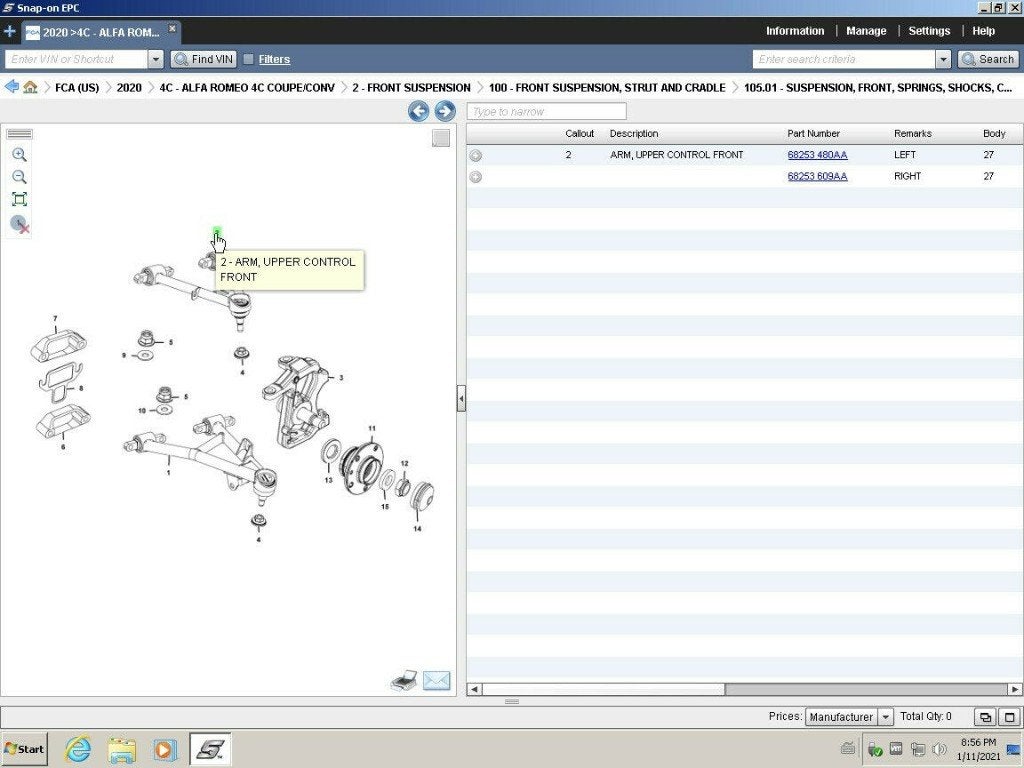Zoom in on the parts diagram
Image resolution: width=1024 pixels, height=768 pixels.
(20, 155)
